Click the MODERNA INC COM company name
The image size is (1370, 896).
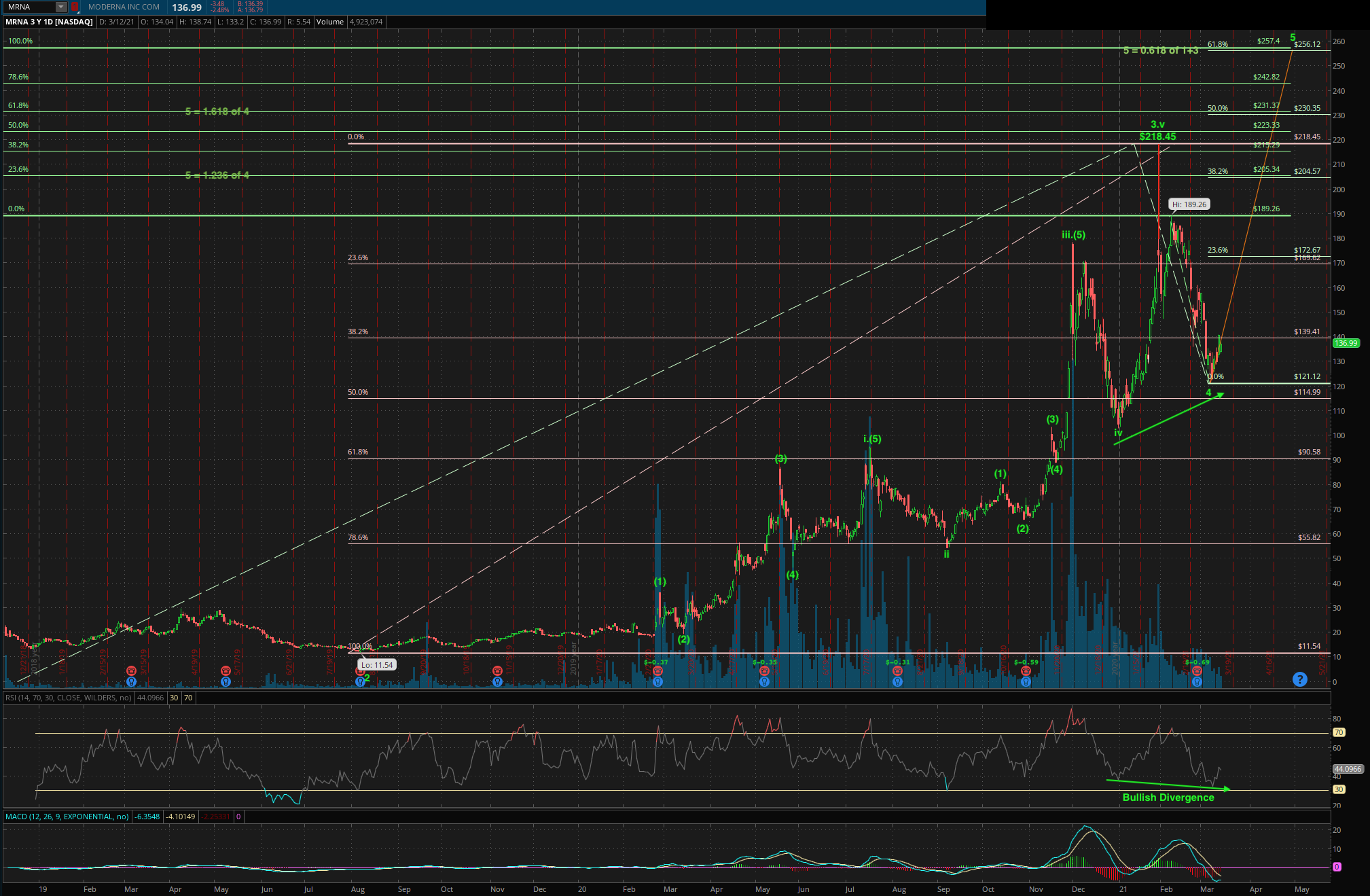(x=124, y=7)
